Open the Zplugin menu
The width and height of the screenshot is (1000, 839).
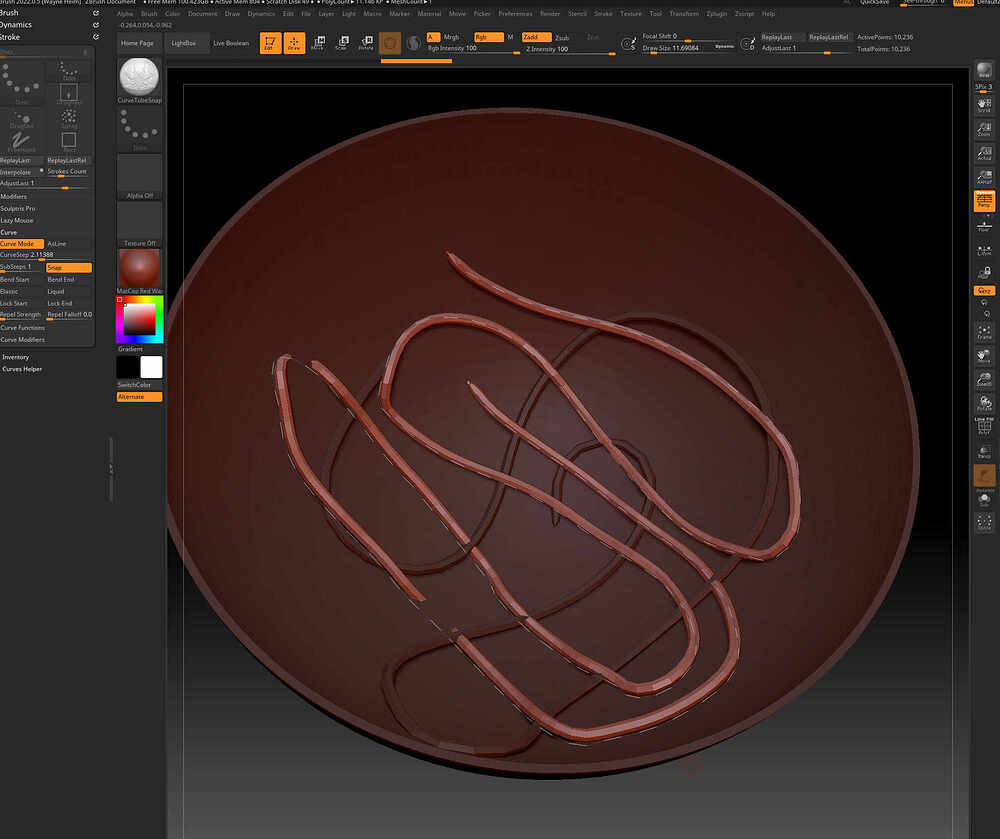pos(717,13)
